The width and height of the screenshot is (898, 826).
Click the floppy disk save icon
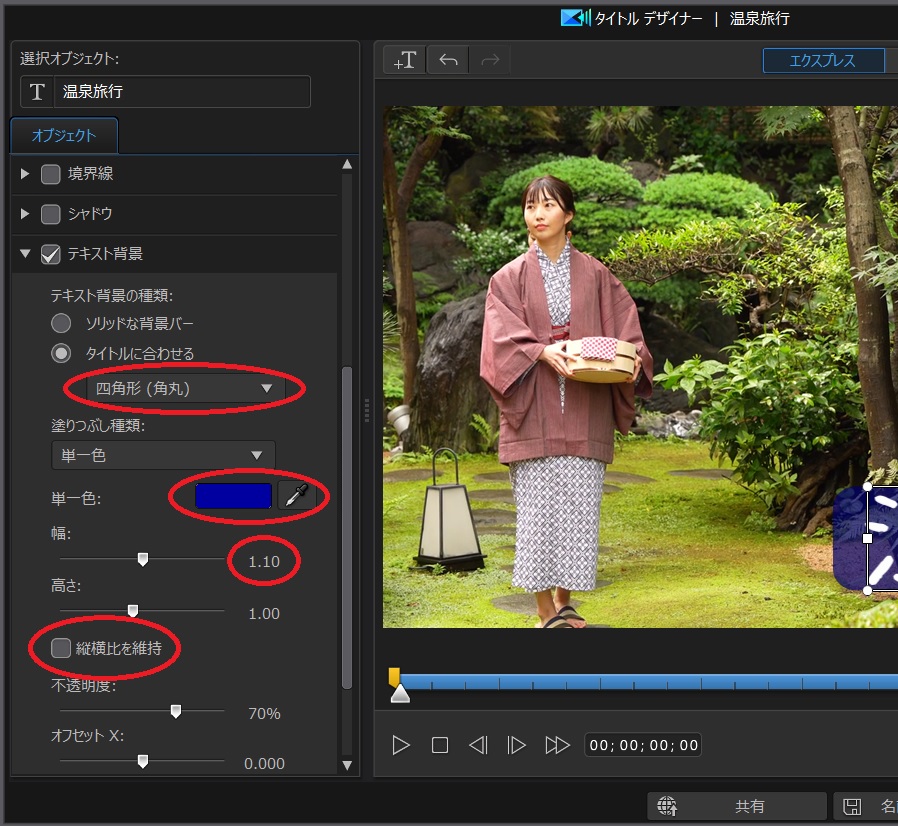[x=852, y=807]
